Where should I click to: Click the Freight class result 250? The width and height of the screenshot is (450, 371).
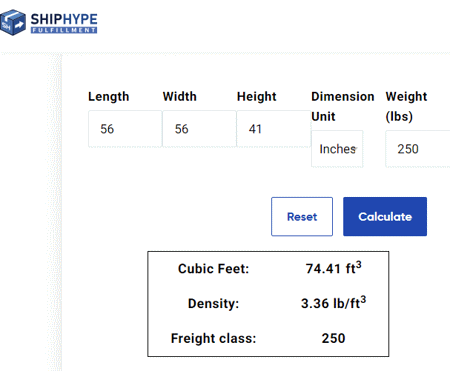(x=333, y=338)
